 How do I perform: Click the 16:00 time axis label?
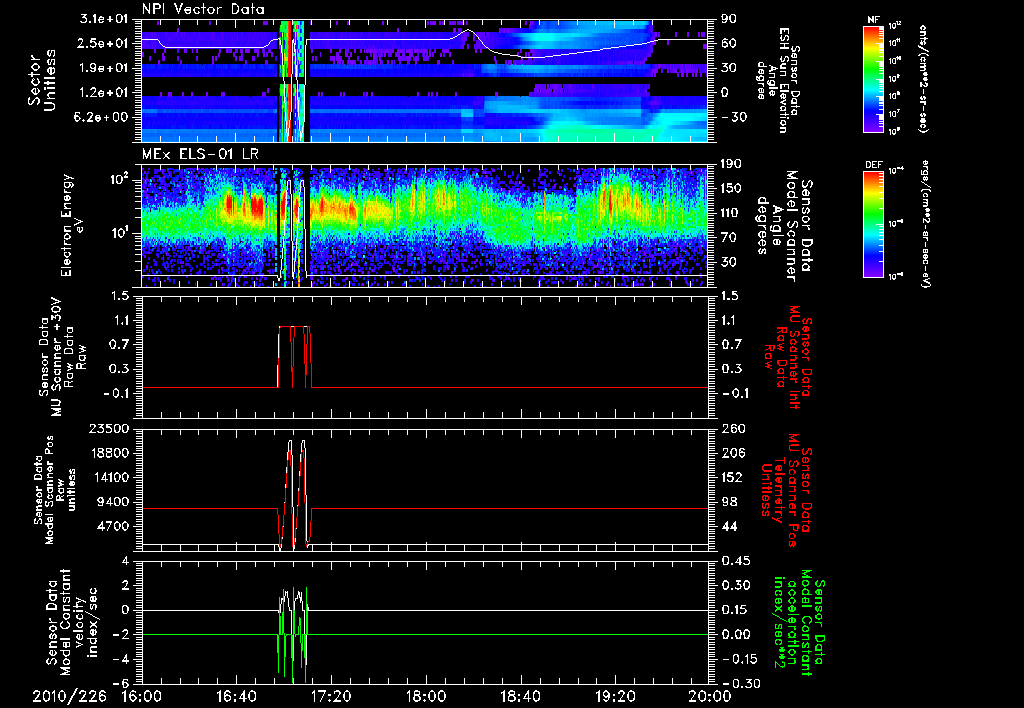[142, 695]
